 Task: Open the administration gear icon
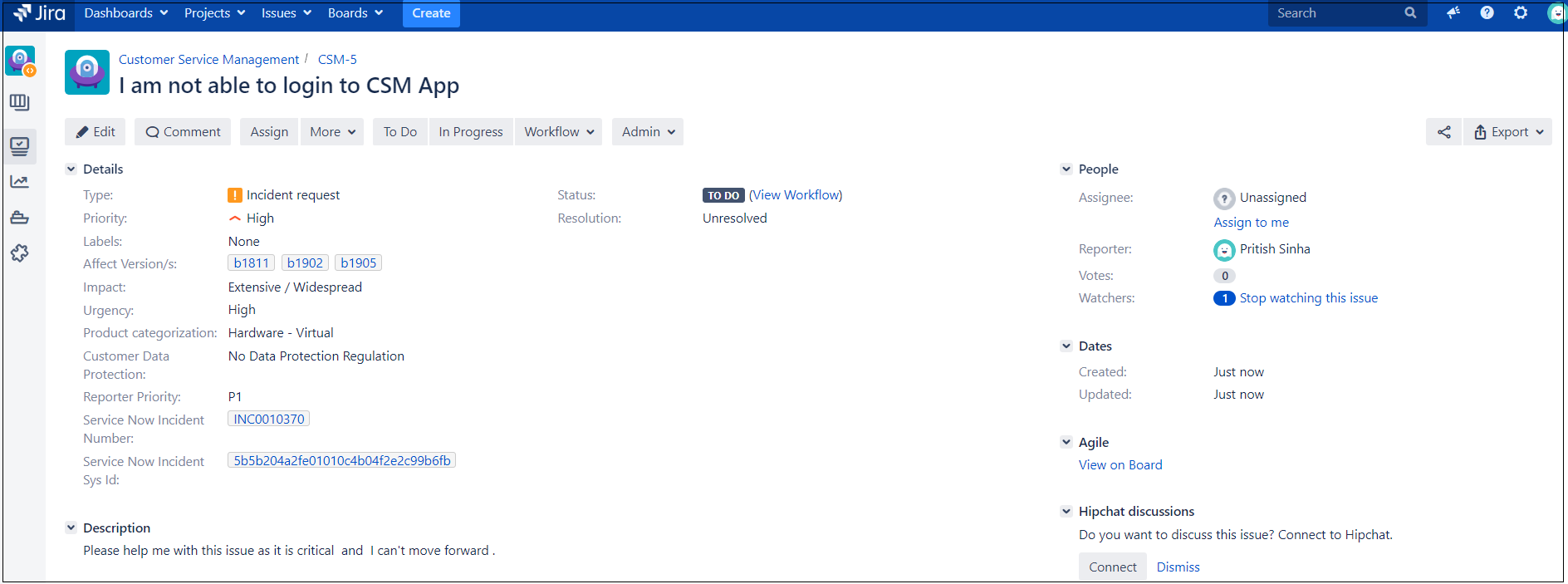[1521, 12]
